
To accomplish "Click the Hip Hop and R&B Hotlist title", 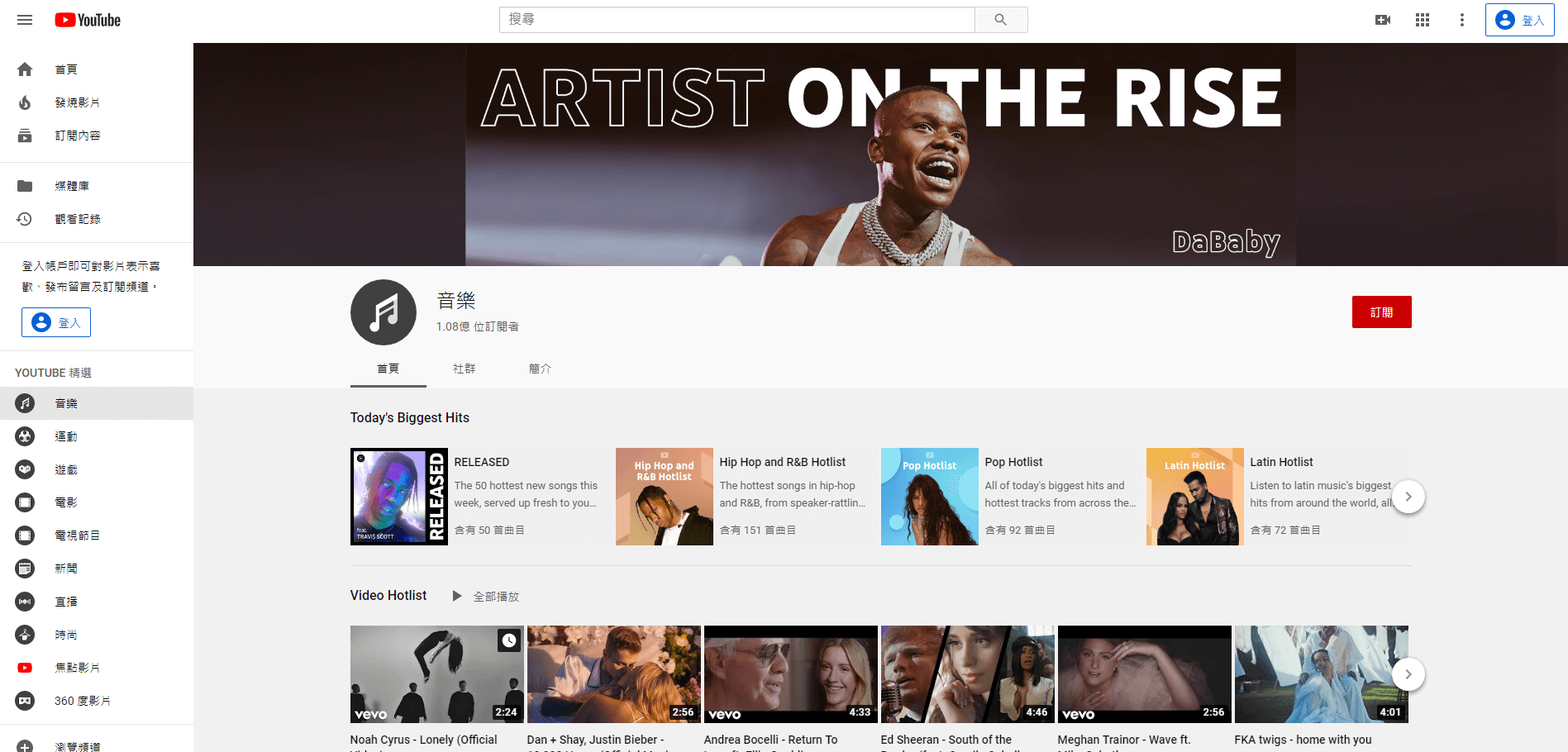I will click(x=783, y=462).
